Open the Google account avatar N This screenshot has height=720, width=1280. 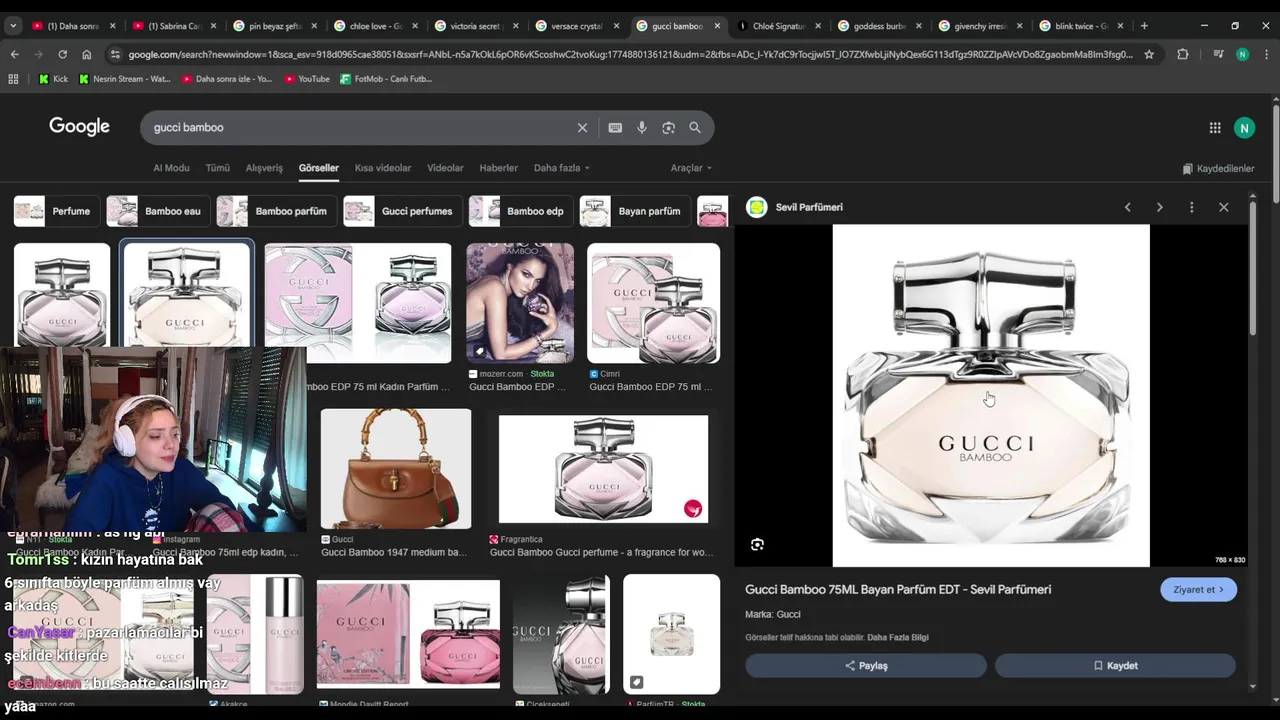(1244, 128)
